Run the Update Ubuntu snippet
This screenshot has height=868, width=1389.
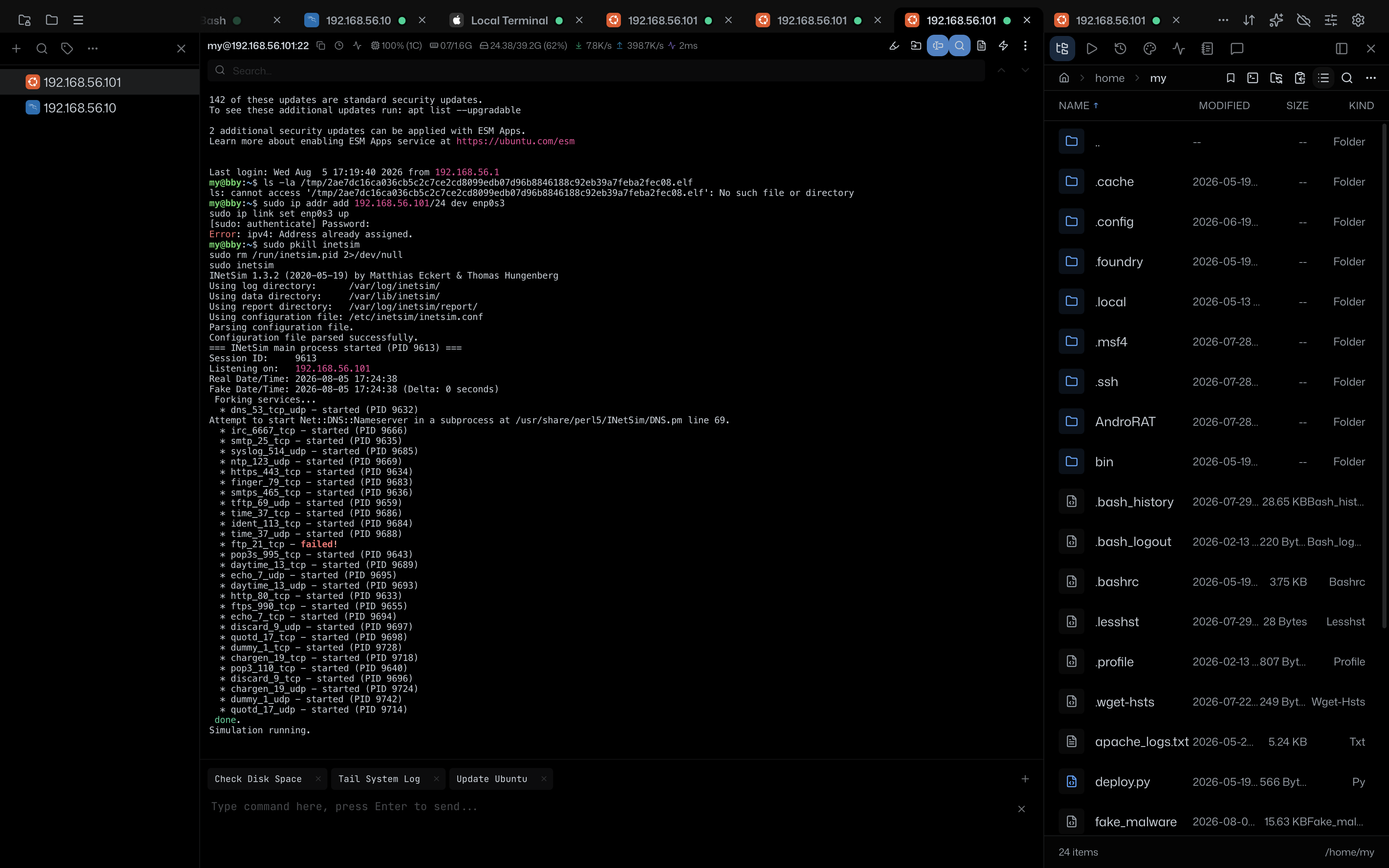tap(491, 779)
